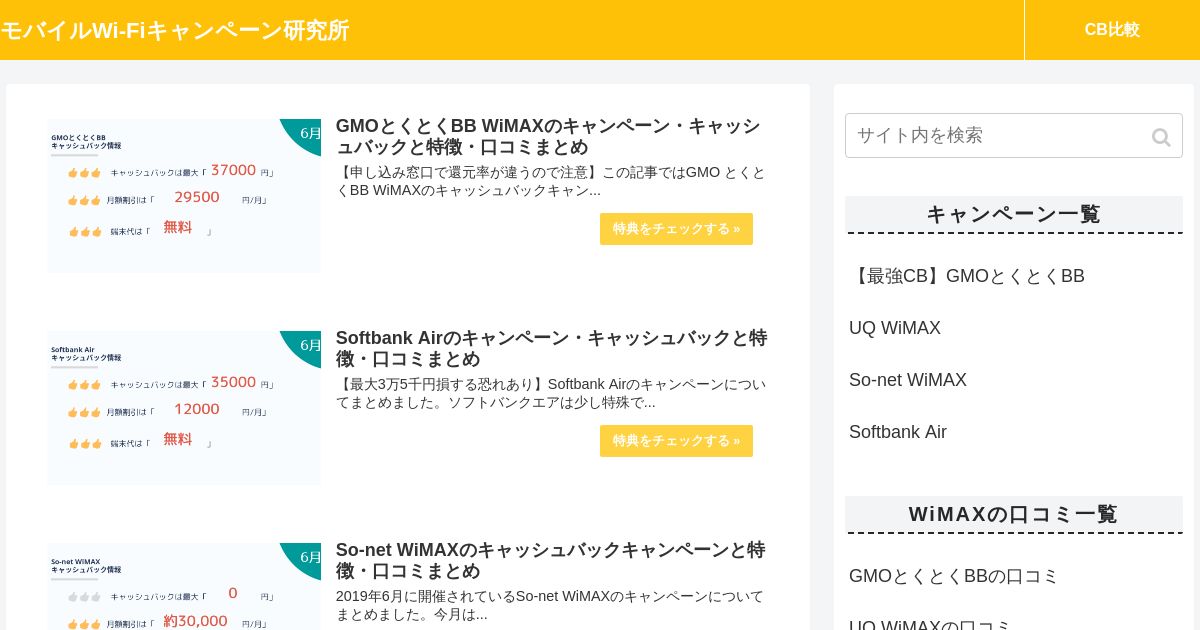
Task: Click the search magnifier icon
Action: pyautogui.click(x=1161, y=137)
